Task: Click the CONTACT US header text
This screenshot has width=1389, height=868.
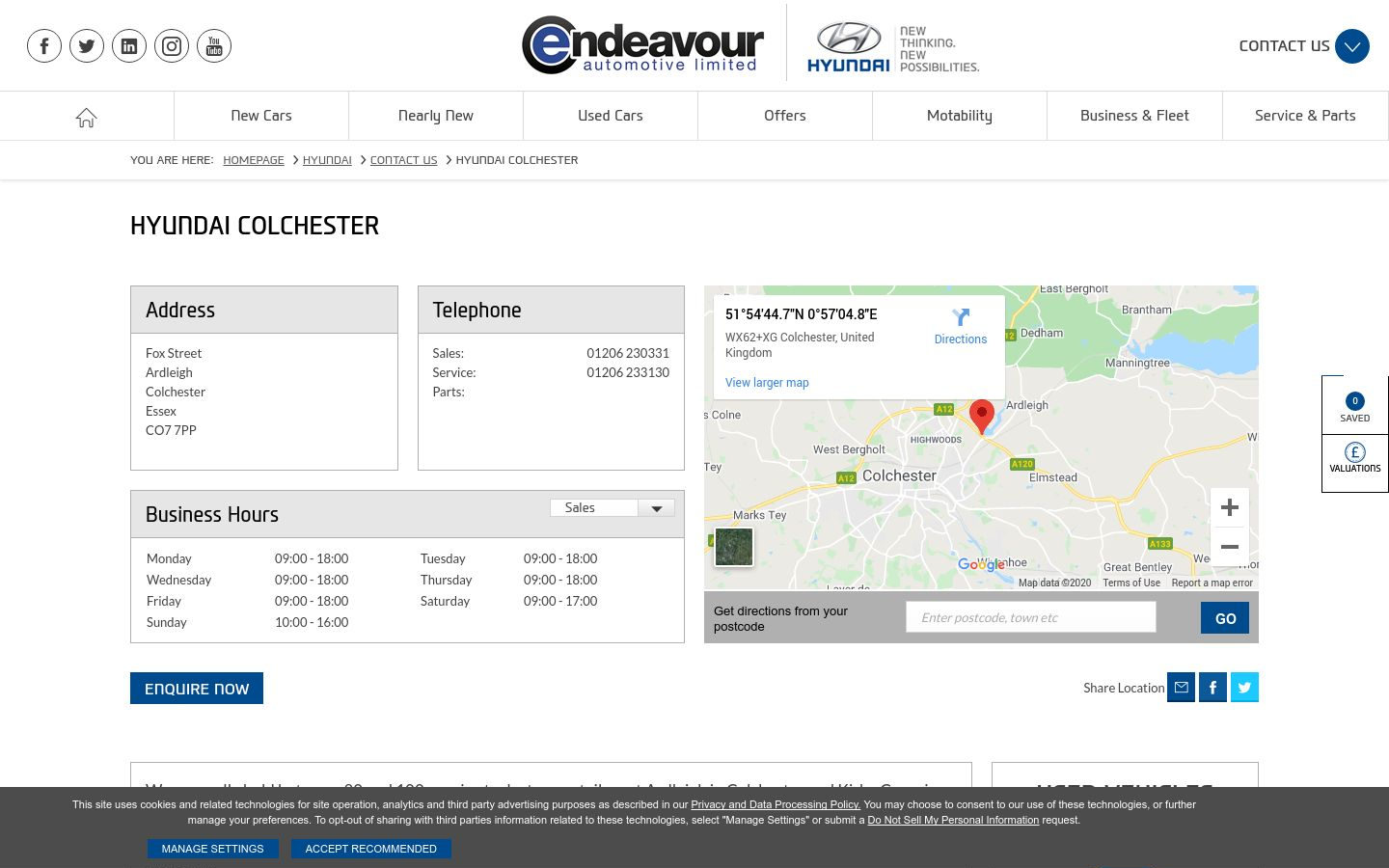Action: [1284, 46]
